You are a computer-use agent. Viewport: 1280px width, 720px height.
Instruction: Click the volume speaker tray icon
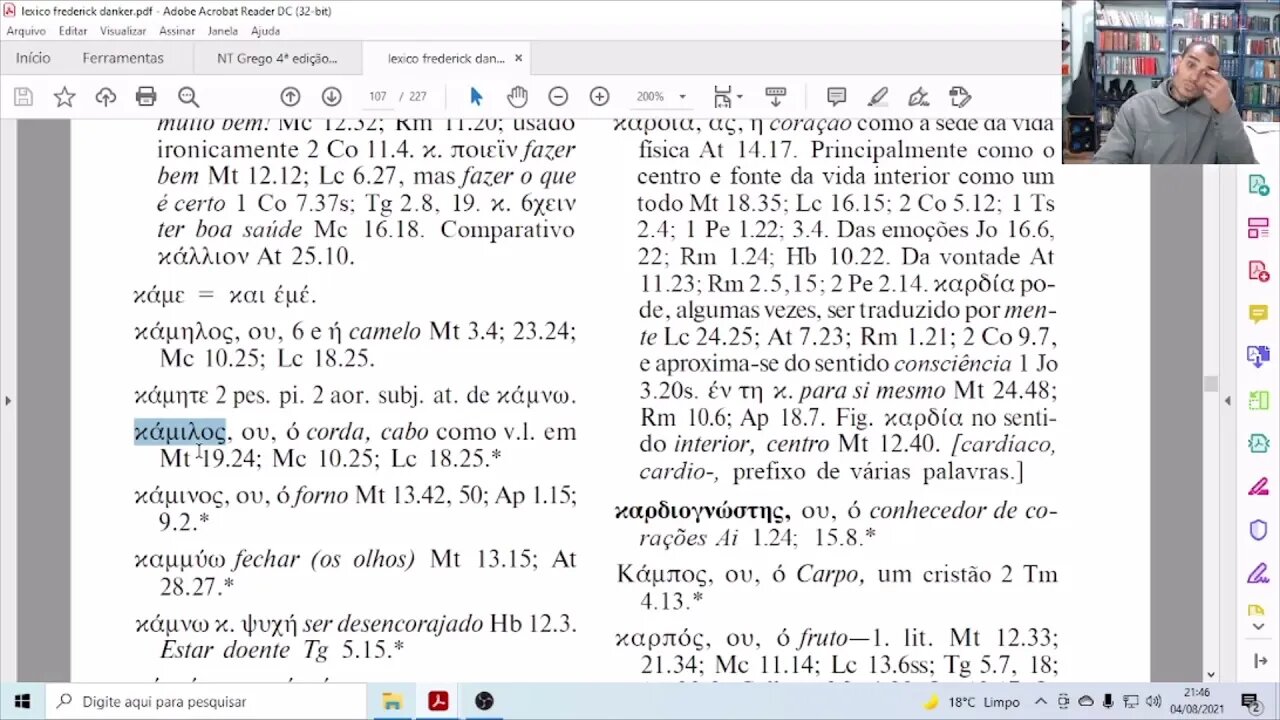coord(1153,702)
